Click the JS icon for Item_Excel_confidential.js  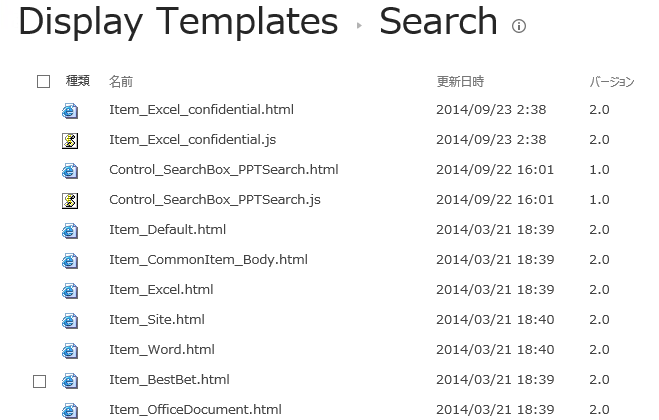[70, 141]
